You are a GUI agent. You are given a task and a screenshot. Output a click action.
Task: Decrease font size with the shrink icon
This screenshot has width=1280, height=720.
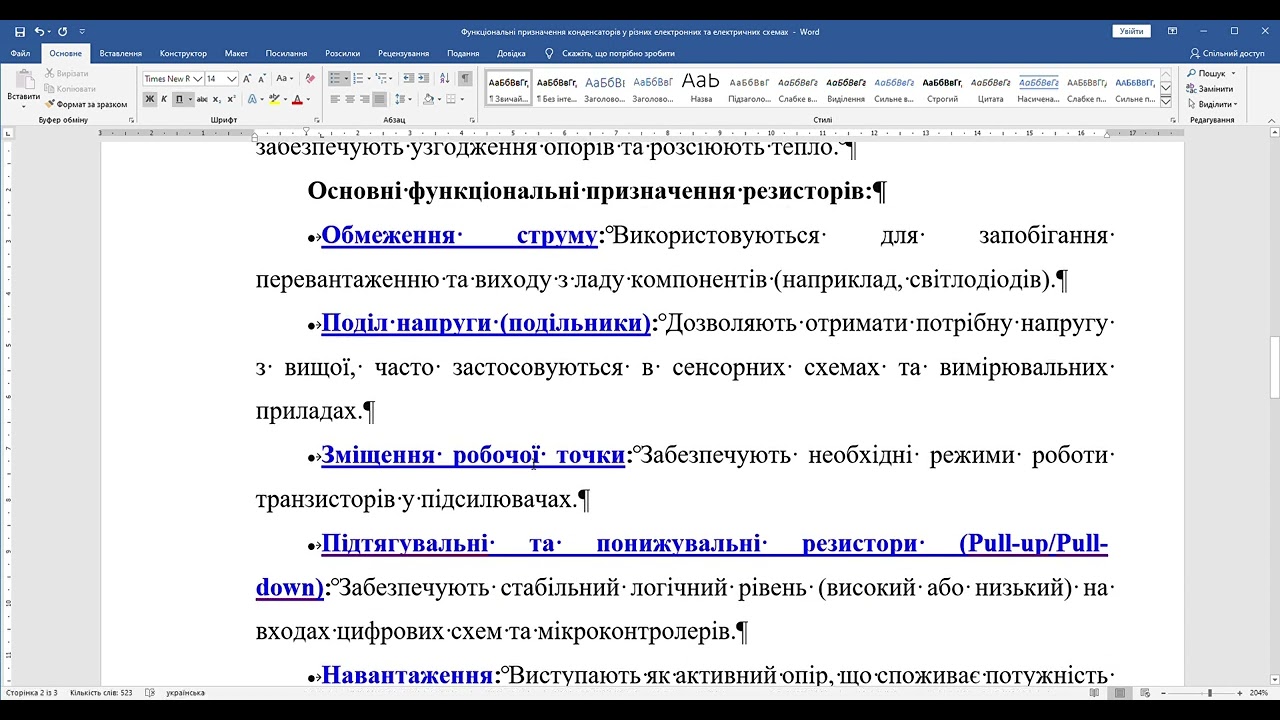coord(262,78)
